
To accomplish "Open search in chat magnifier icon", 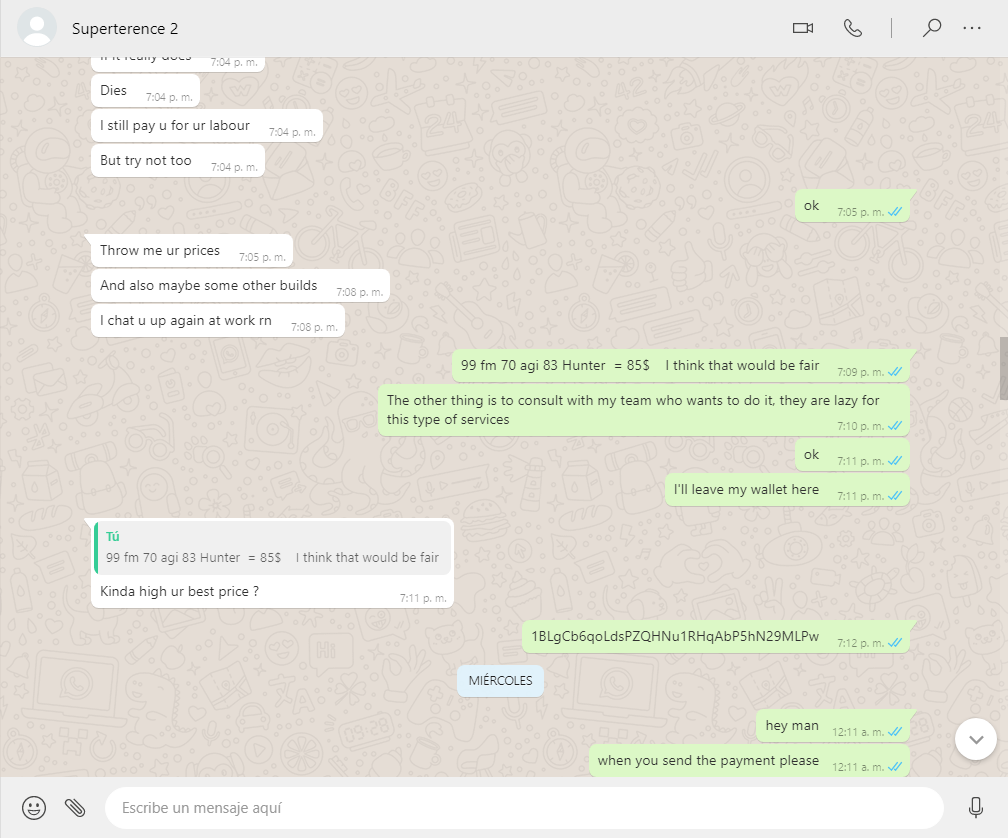I will click(x=932, y=28).
